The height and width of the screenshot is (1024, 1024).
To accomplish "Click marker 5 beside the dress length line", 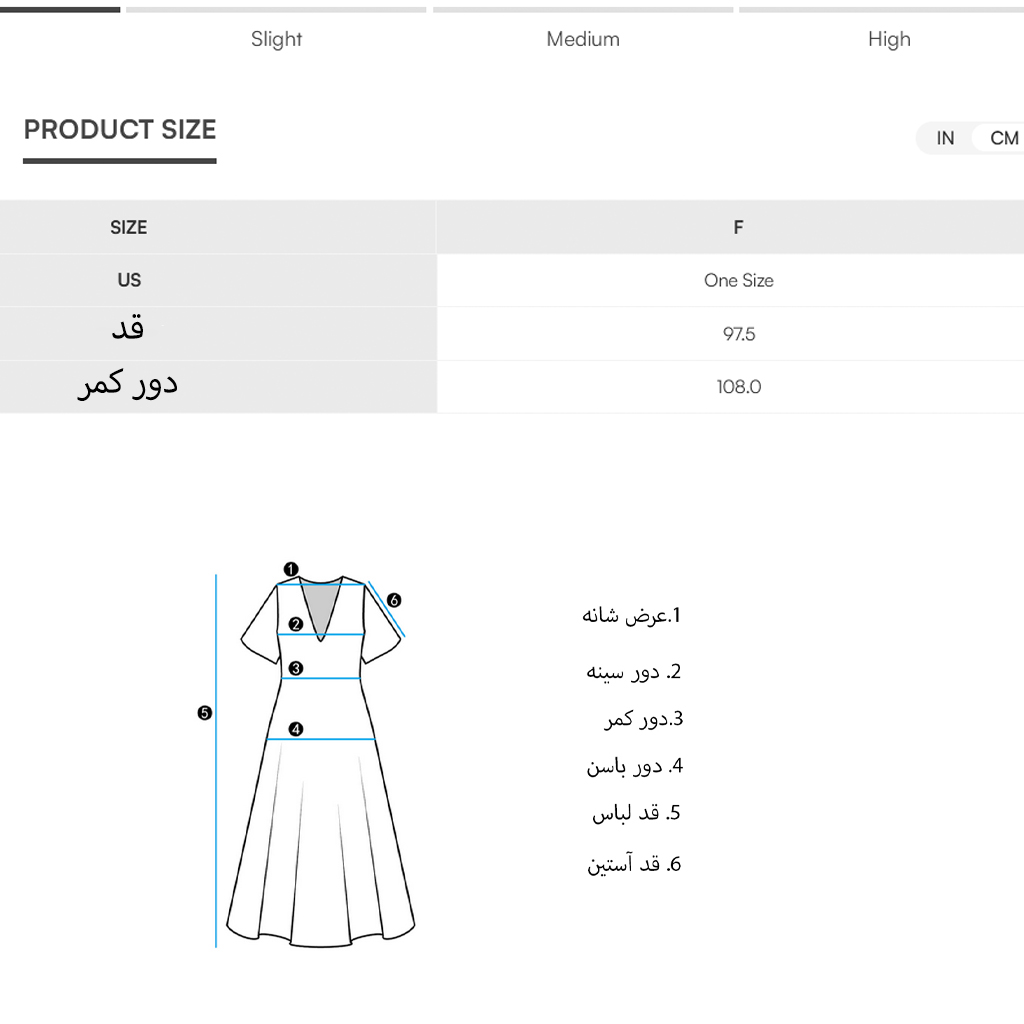I will (205, 713).
